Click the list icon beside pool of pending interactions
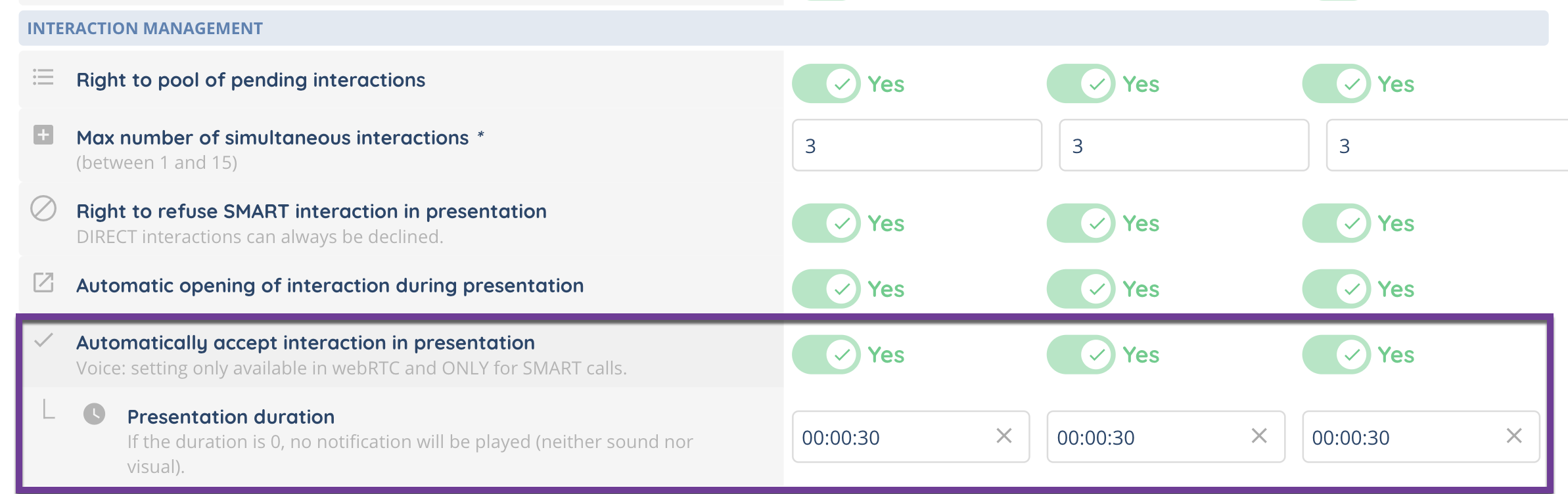 (x=43, y=78)
